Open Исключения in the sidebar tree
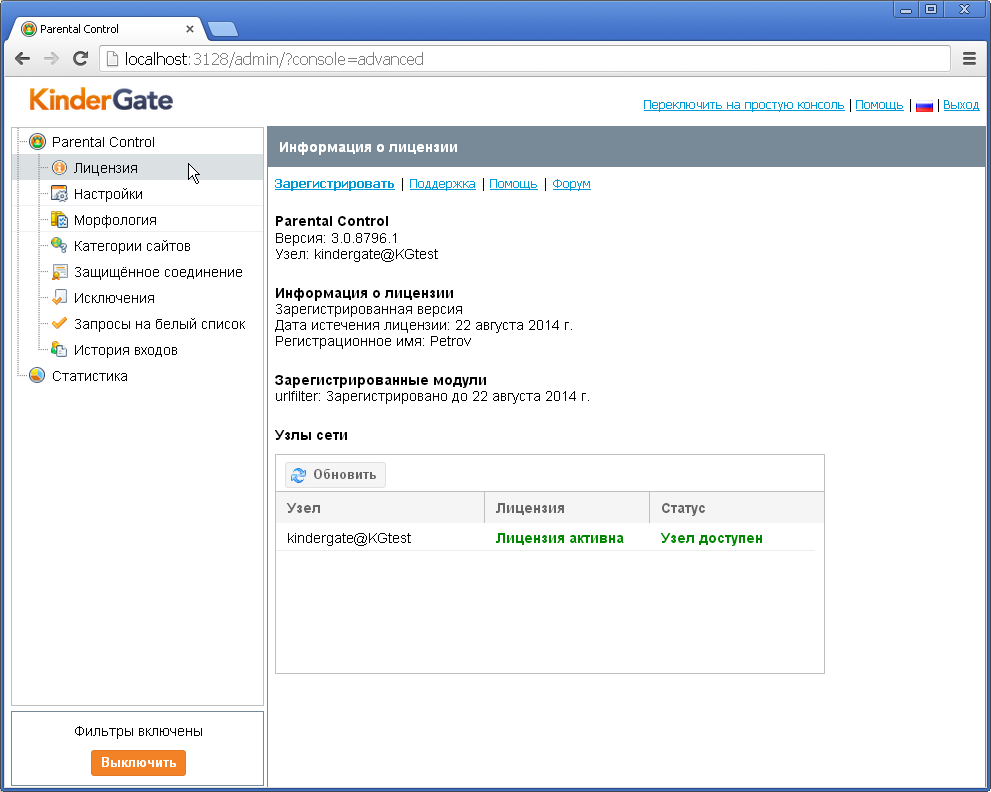 pos(114,298)
